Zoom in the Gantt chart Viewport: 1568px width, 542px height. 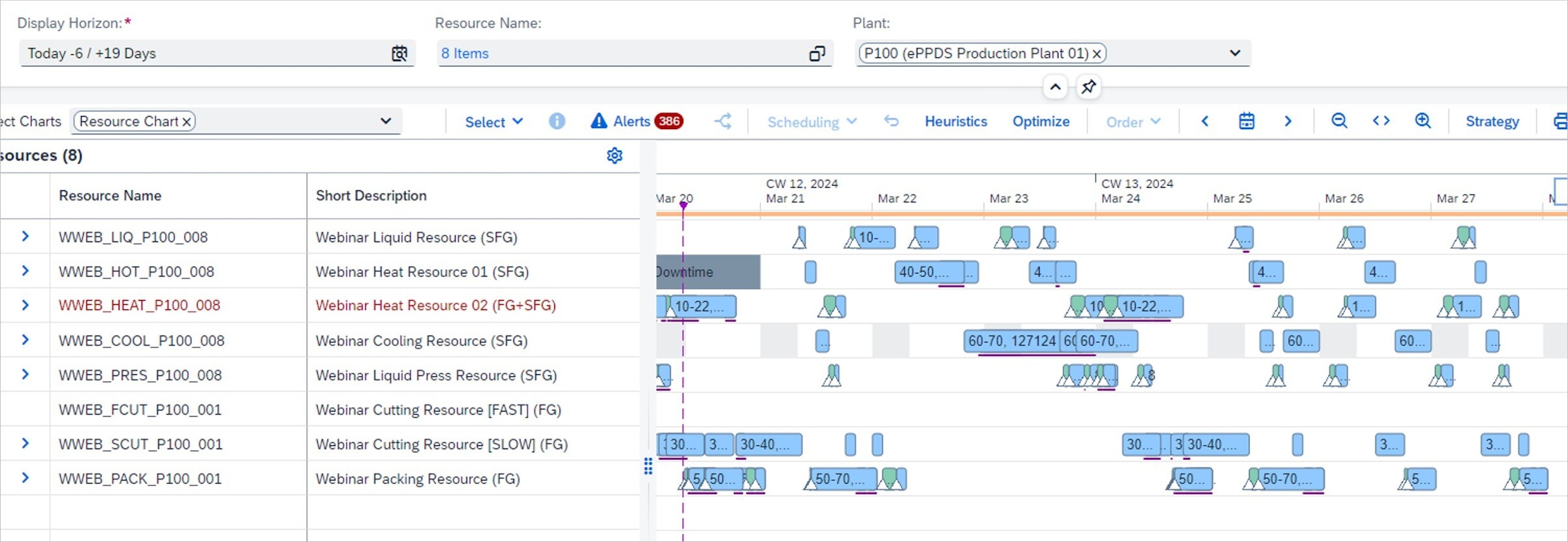[1423, 121]
